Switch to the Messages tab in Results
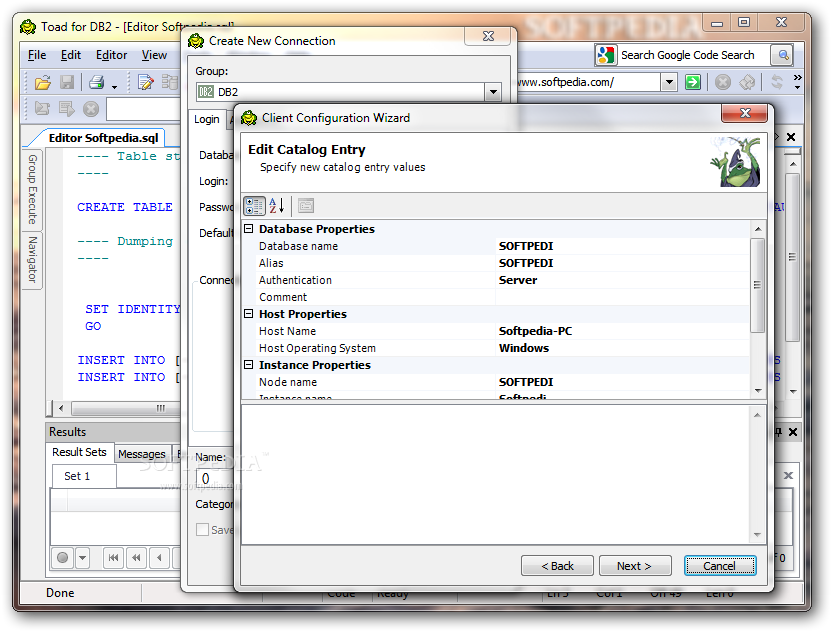The width and height of the screenshot is (832, 632). (x=142, y=454)
